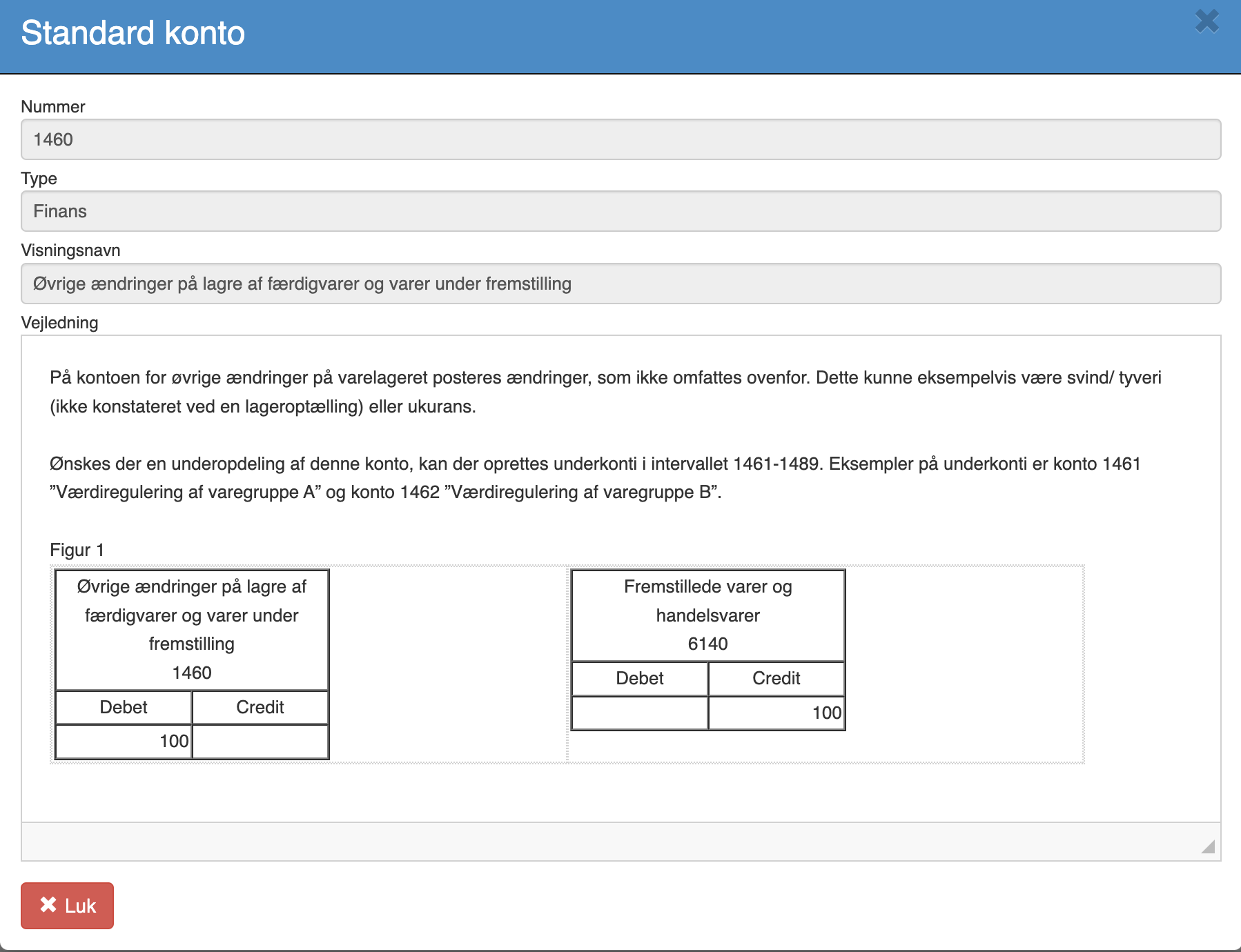Click the Vejledning label
Image resolution: width=1241 pixels, height=952 pixels.
click(59, 323)
